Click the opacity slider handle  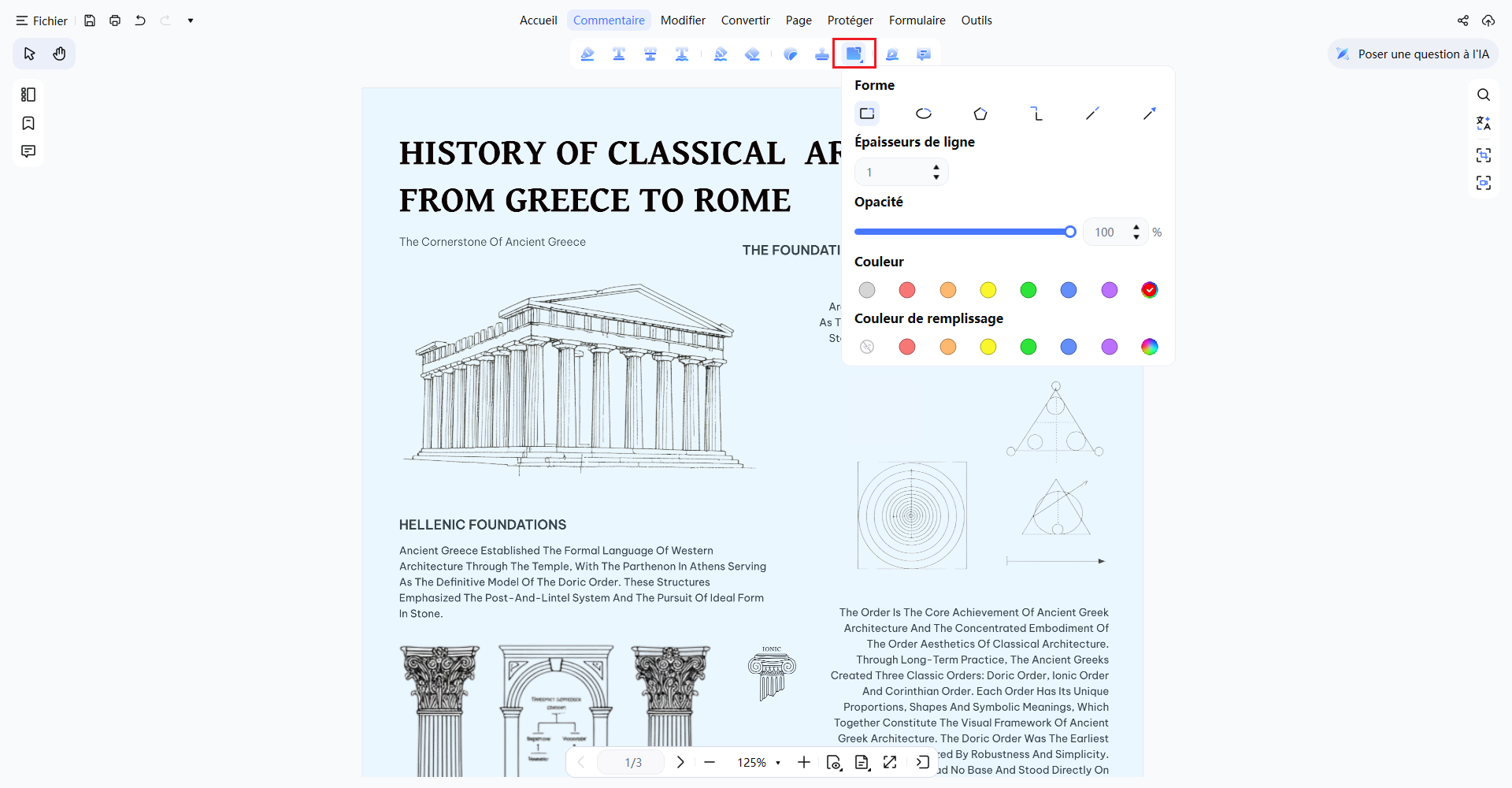(1070, 232)
